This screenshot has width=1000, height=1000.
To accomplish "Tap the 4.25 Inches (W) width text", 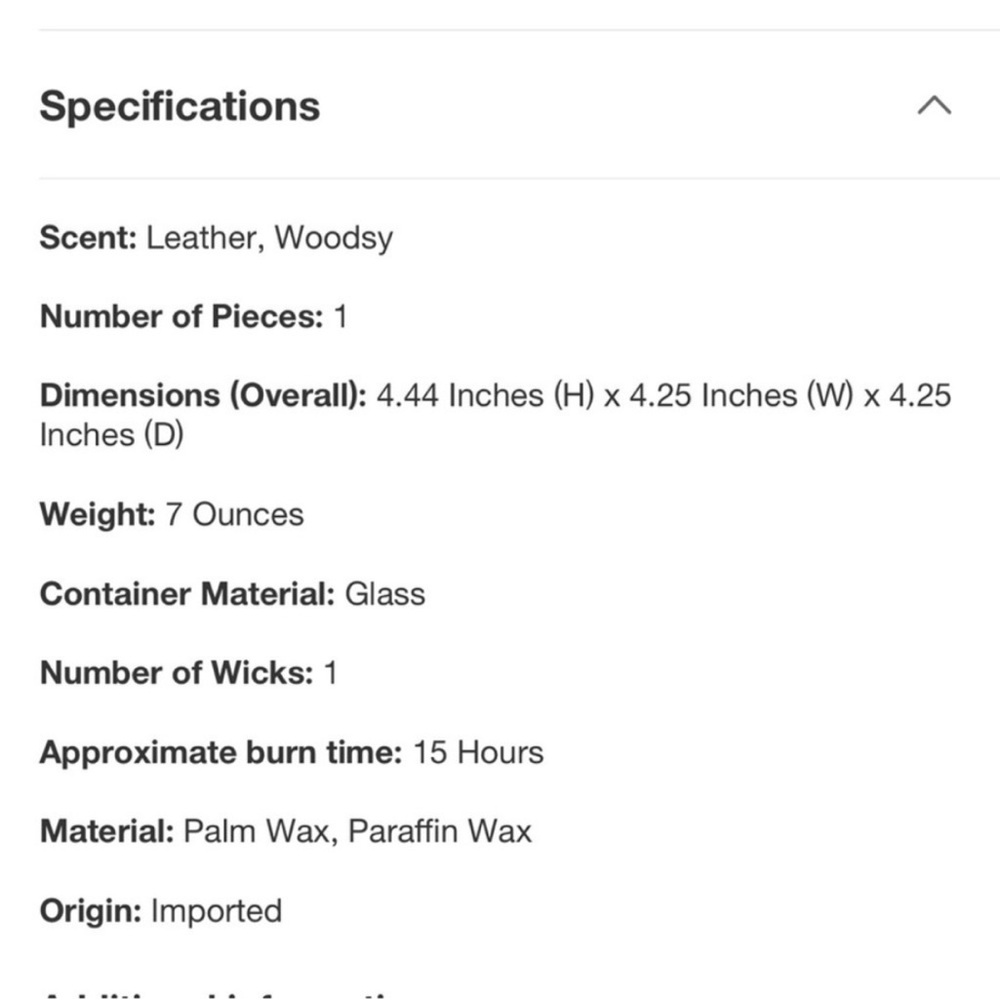I will [741, 395].
